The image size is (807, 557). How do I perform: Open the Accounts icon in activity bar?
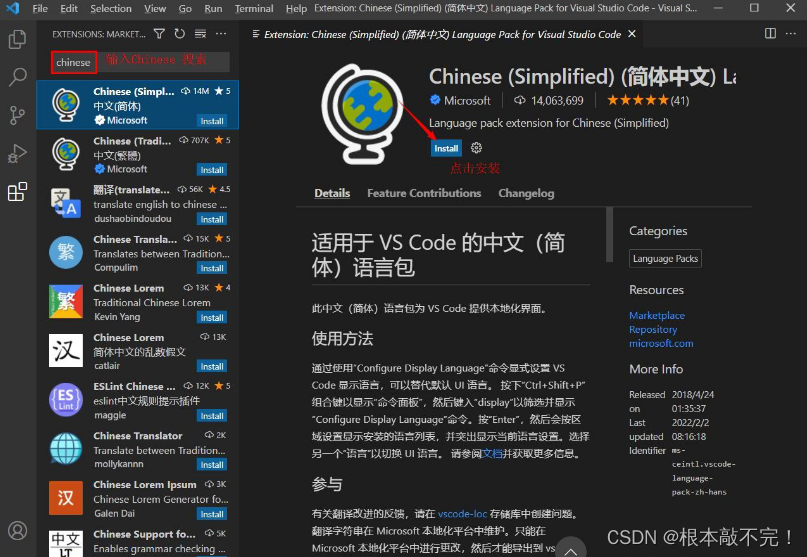point(17,531)
